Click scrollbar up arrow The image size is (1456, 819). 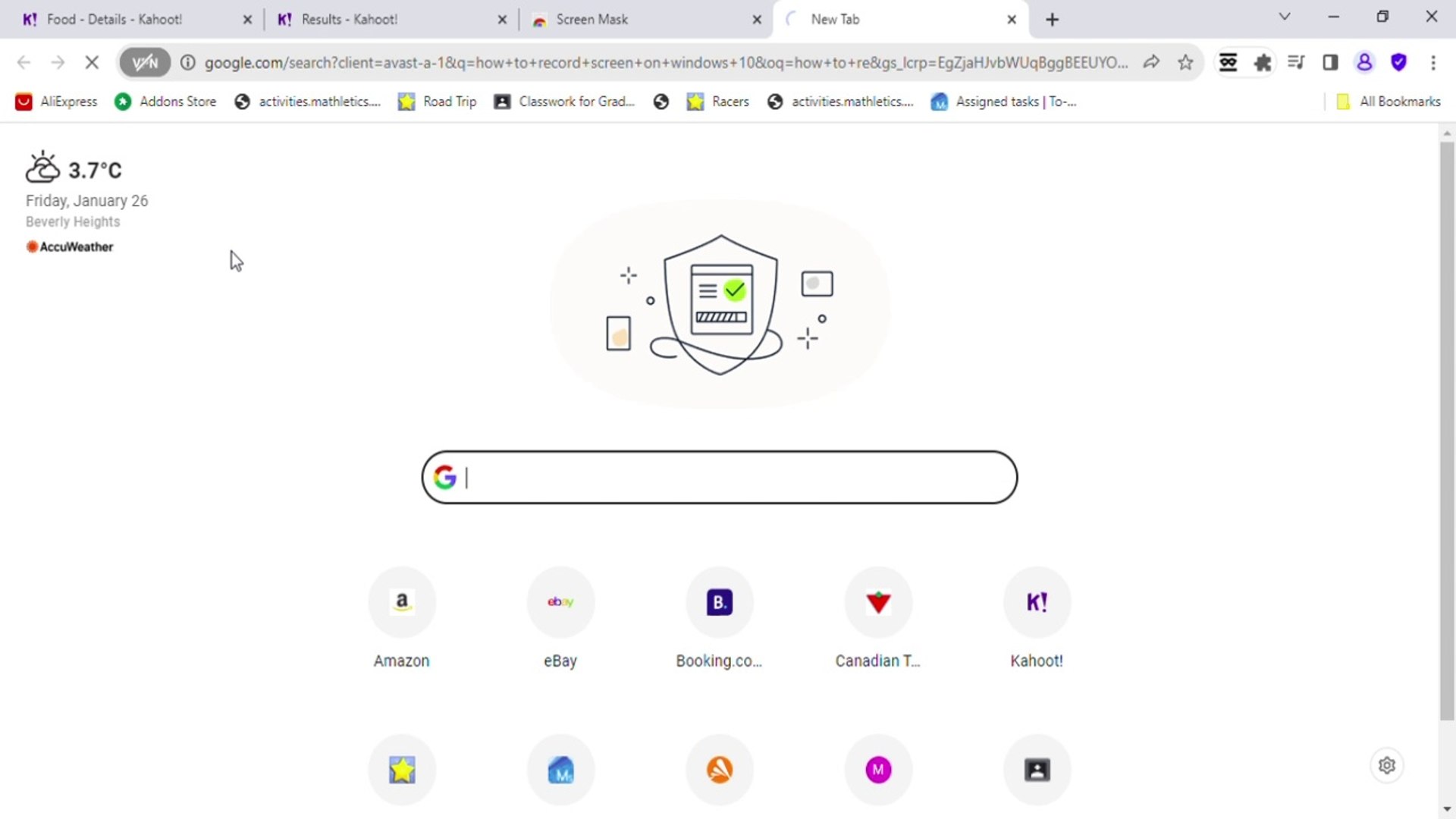pos(1447,133)
